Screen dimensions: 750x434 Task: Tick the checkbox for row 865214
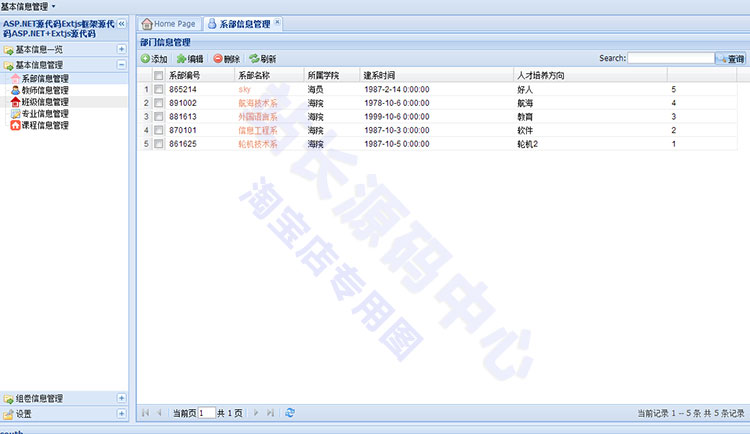tap(157, 89)
